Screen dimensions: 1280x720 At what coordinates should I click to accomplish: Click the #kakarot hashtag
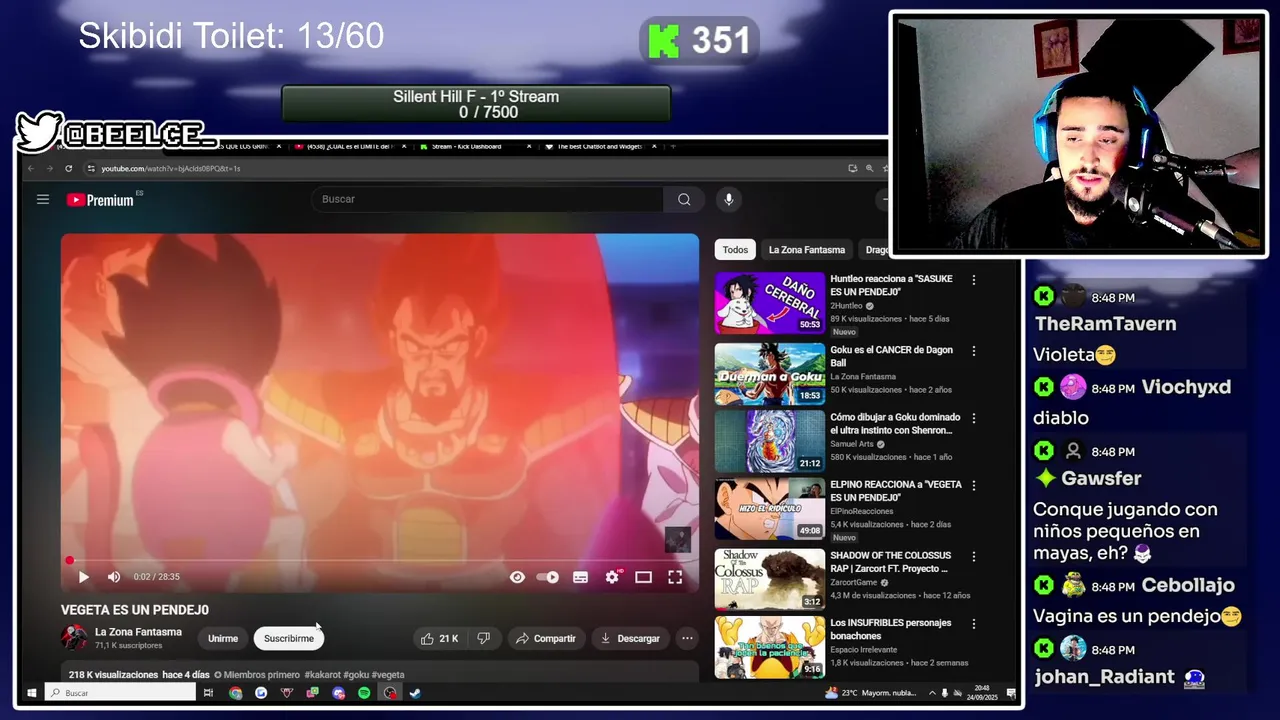tap(322, 675)
